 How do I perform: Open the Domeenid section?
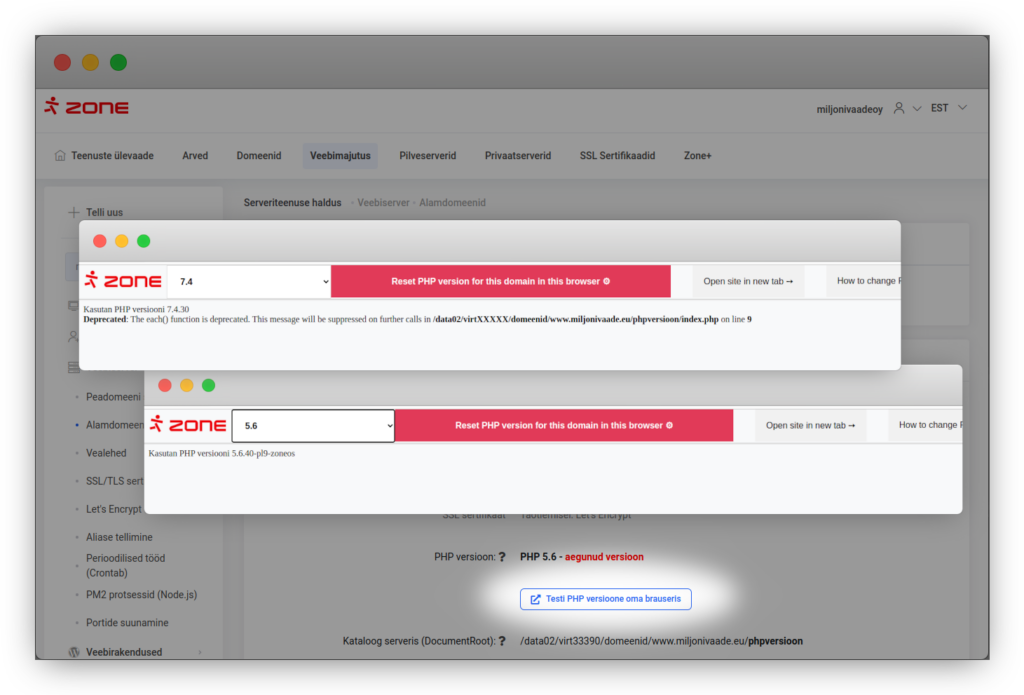tap(259, 155)
